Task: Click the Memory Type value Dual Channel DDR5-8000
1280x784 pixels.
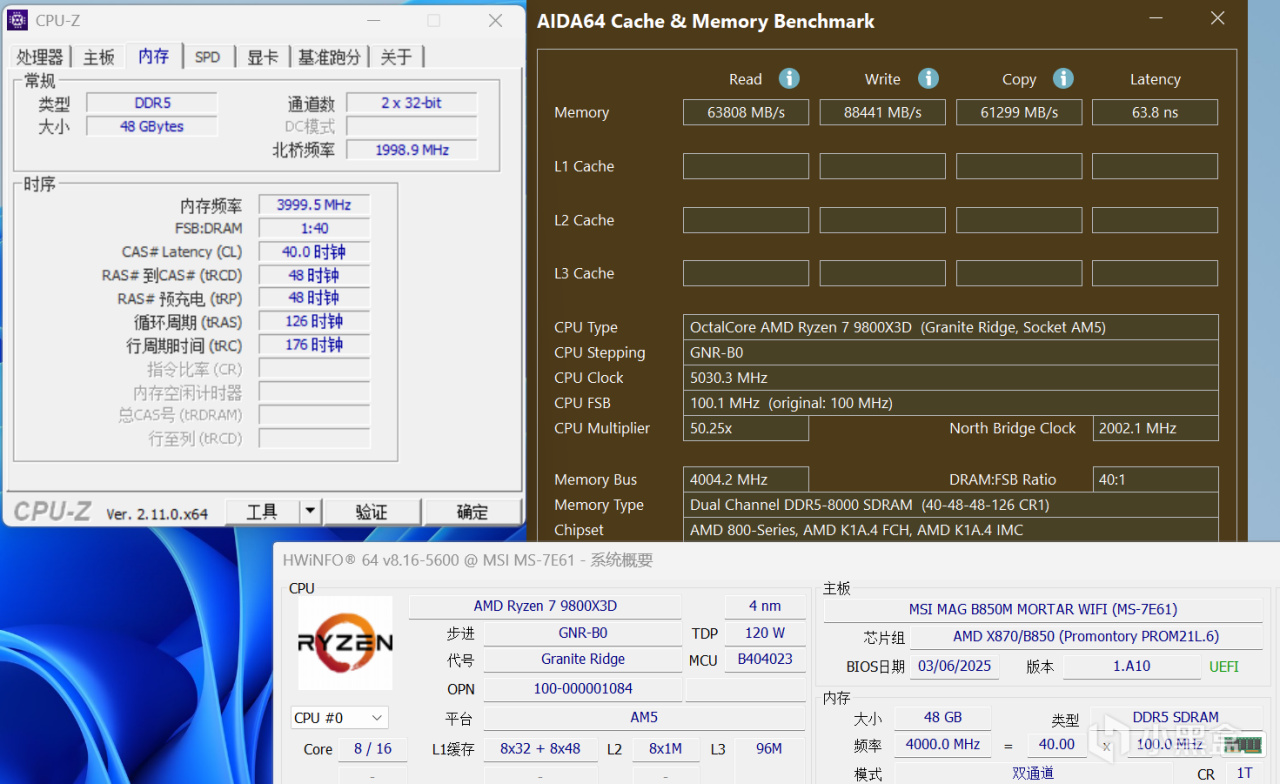Action: click(951, 505)
